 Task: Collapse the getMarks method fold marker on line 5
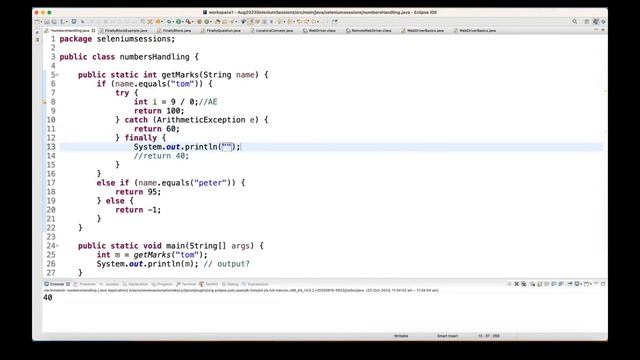[58, 75]
